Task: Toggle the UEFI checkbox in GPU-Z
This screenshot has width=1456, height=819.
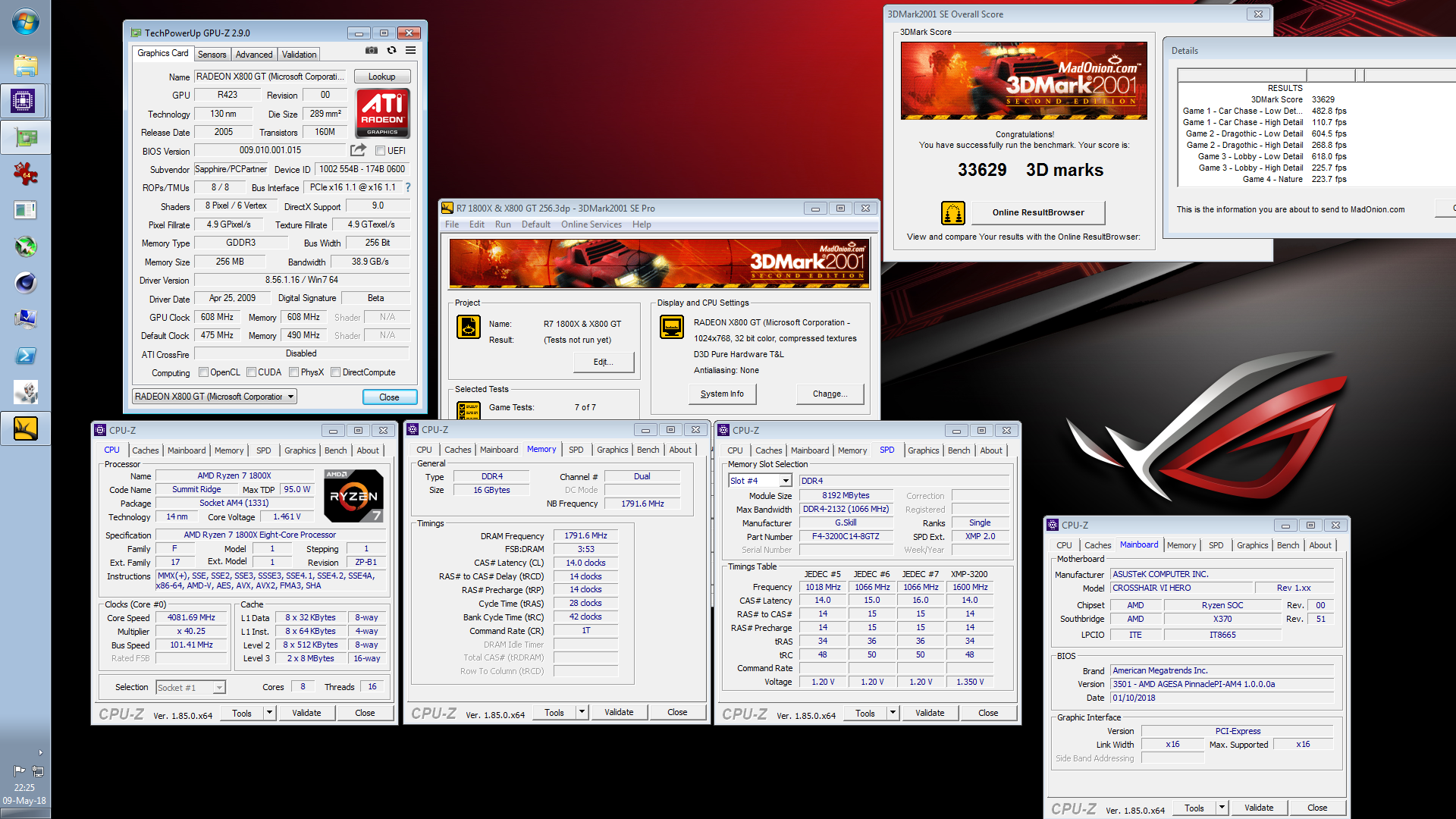Action: point(381,151)
